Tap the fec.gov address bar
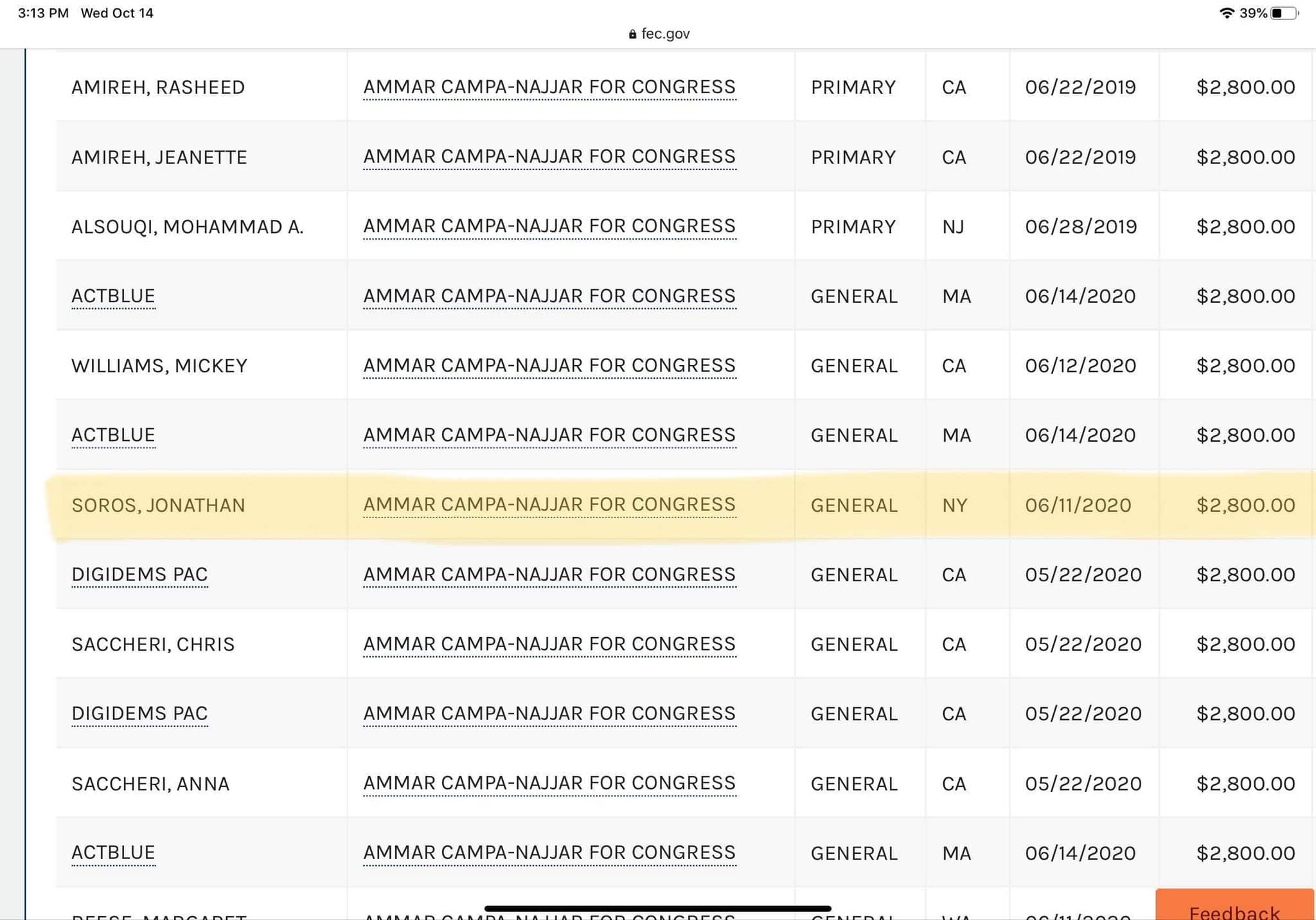This screenshot has width=1316, height=920. point(664,33)
